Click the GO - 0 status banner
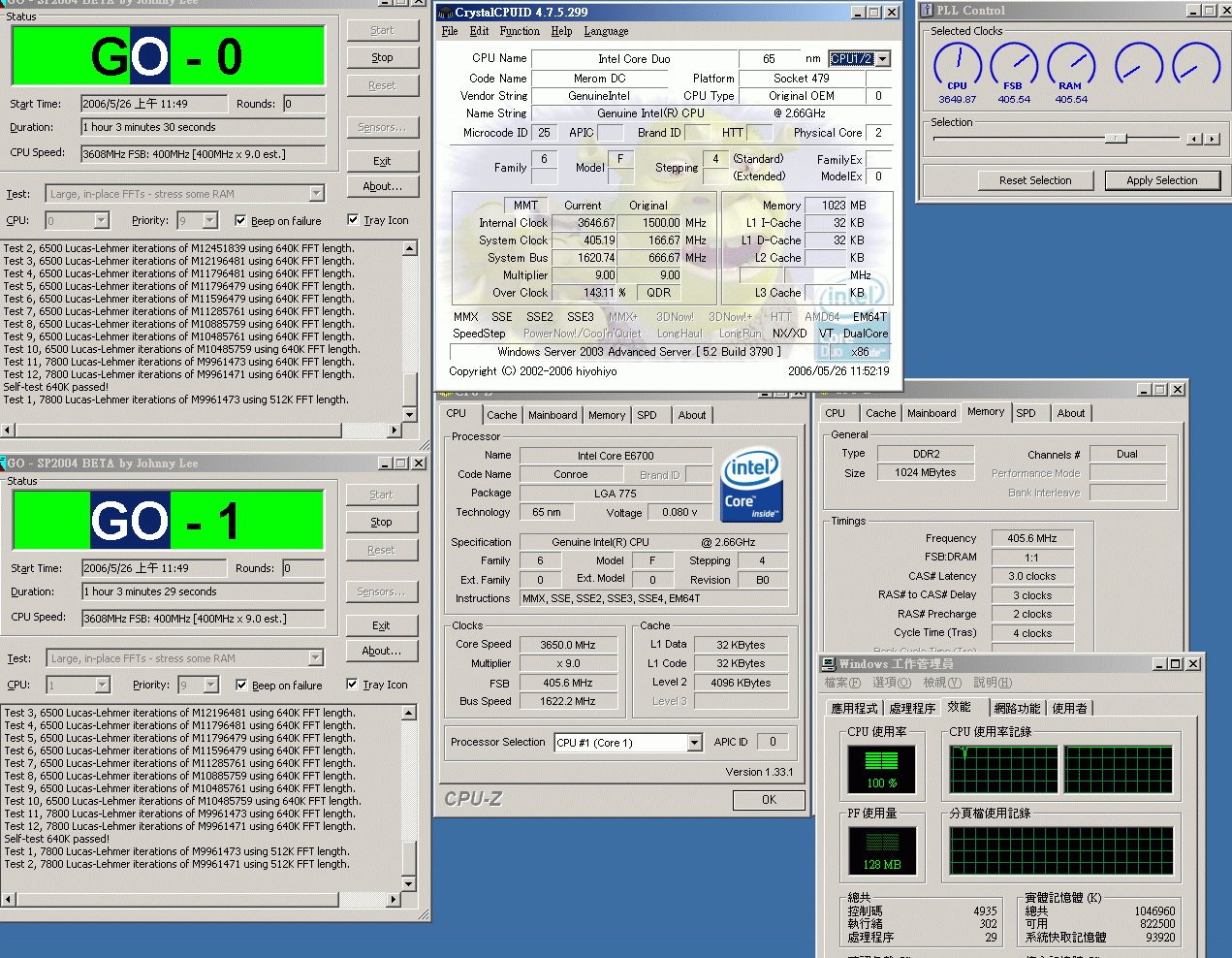This screenshot has height=958, width=1232. tap(169, 56)
